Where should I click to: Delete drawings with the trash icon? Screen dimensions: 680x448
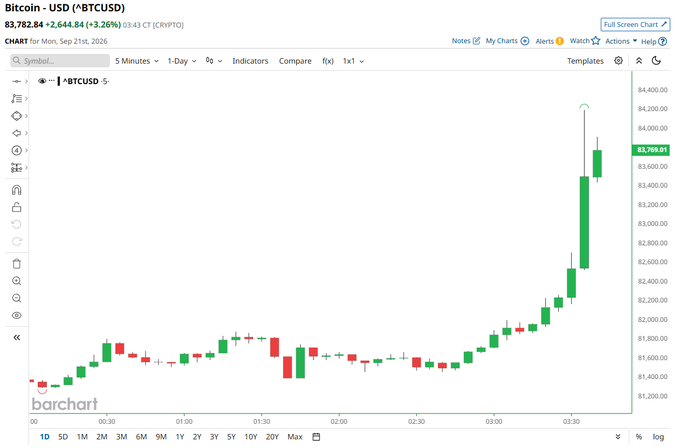click(16, 264)
